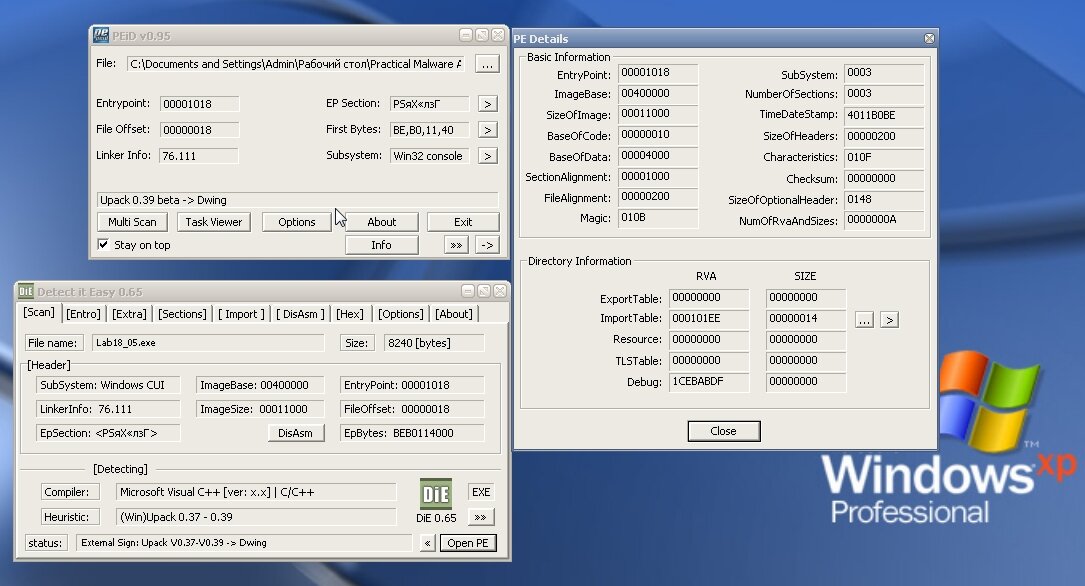Click the Multi Scan button
Screen dimensions: 1085x586
click(132, 222)
